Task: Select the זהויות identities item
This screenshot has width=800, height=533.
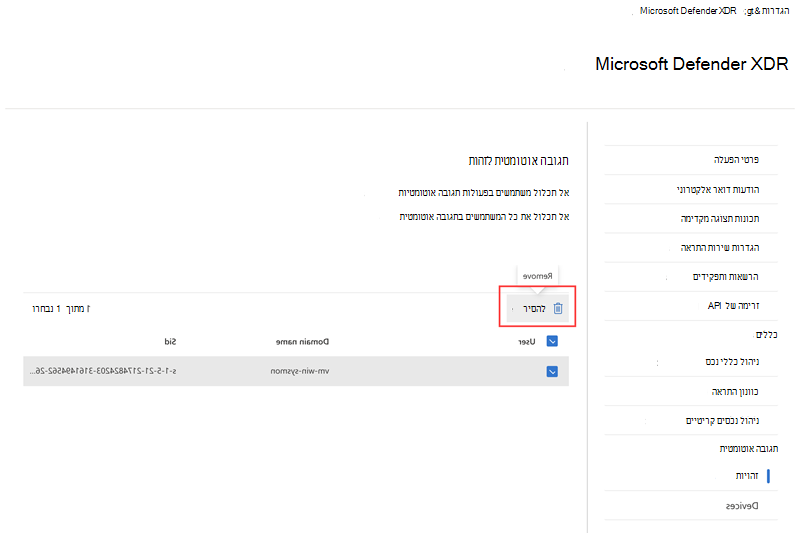Action: tap(747, 476)
